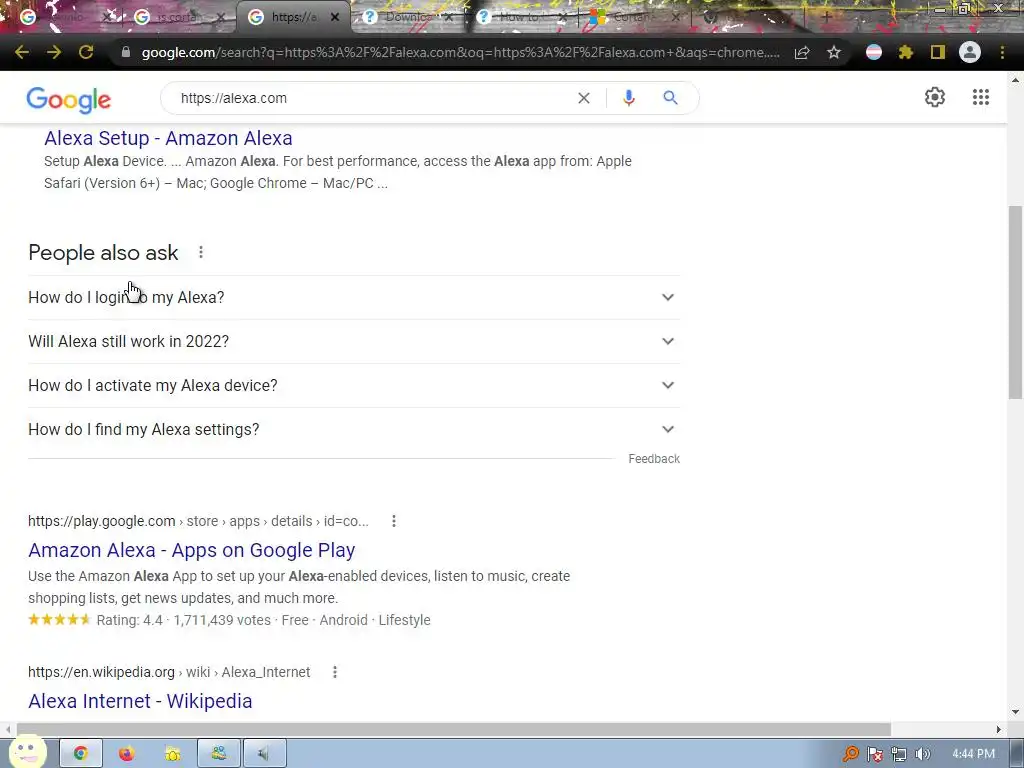Bookmark this page with the star icon
This screenshot has height=768, width=1024.
coord(834,52)
